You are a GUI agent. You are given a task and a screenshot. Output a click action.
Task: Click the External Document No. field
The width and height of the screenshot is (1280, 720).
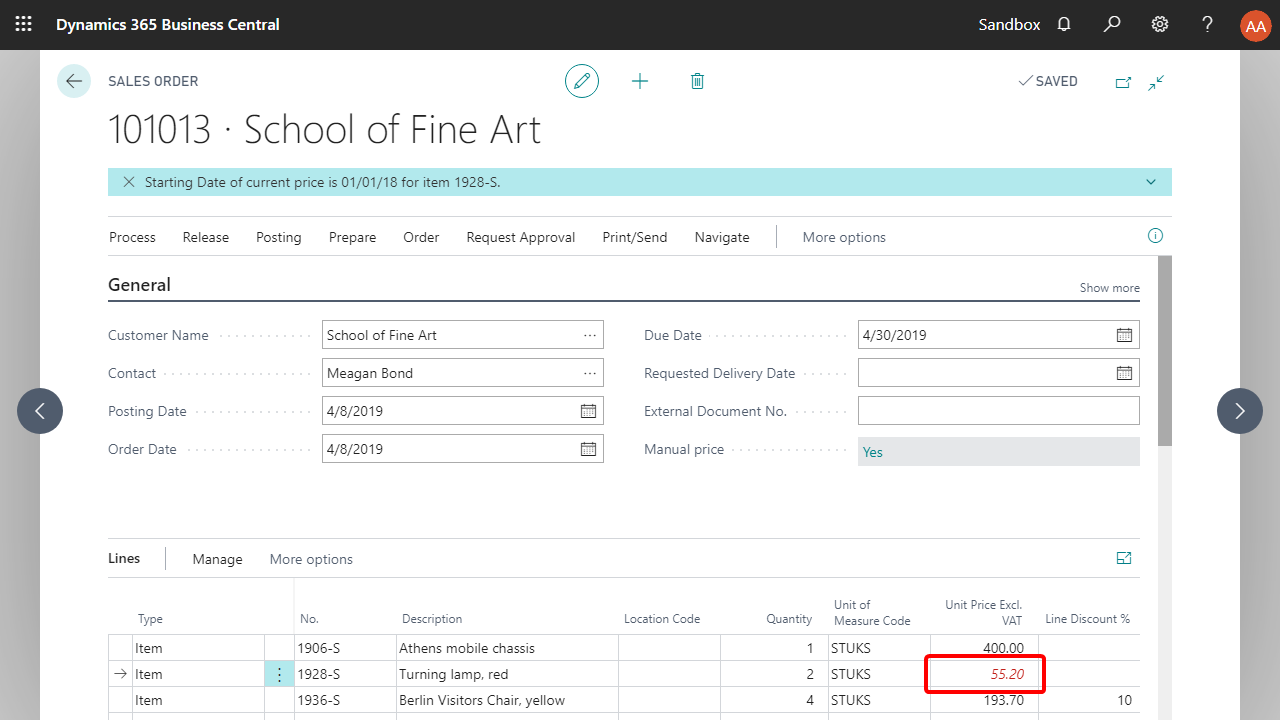click(998, 411)
